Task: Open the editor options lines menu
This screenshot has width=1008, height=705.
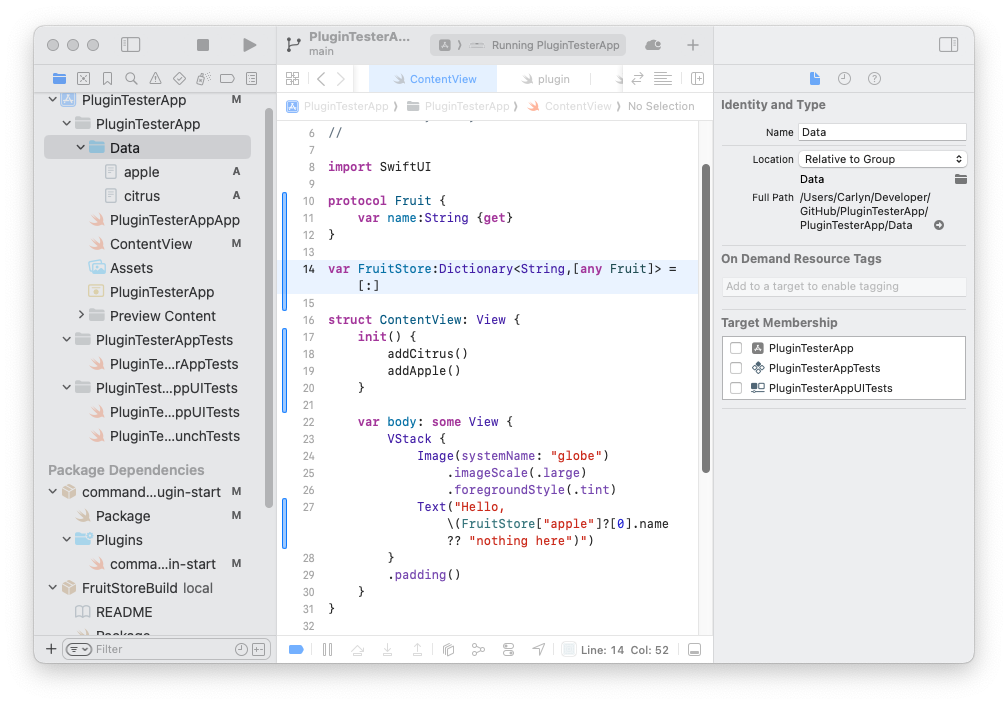Action: coord(663,78)
